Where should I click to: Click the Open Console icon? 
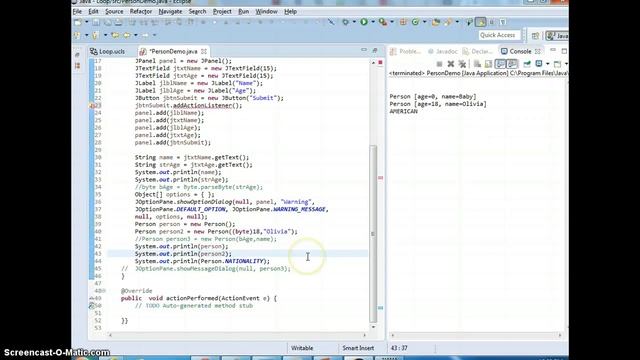pos(557,64)
